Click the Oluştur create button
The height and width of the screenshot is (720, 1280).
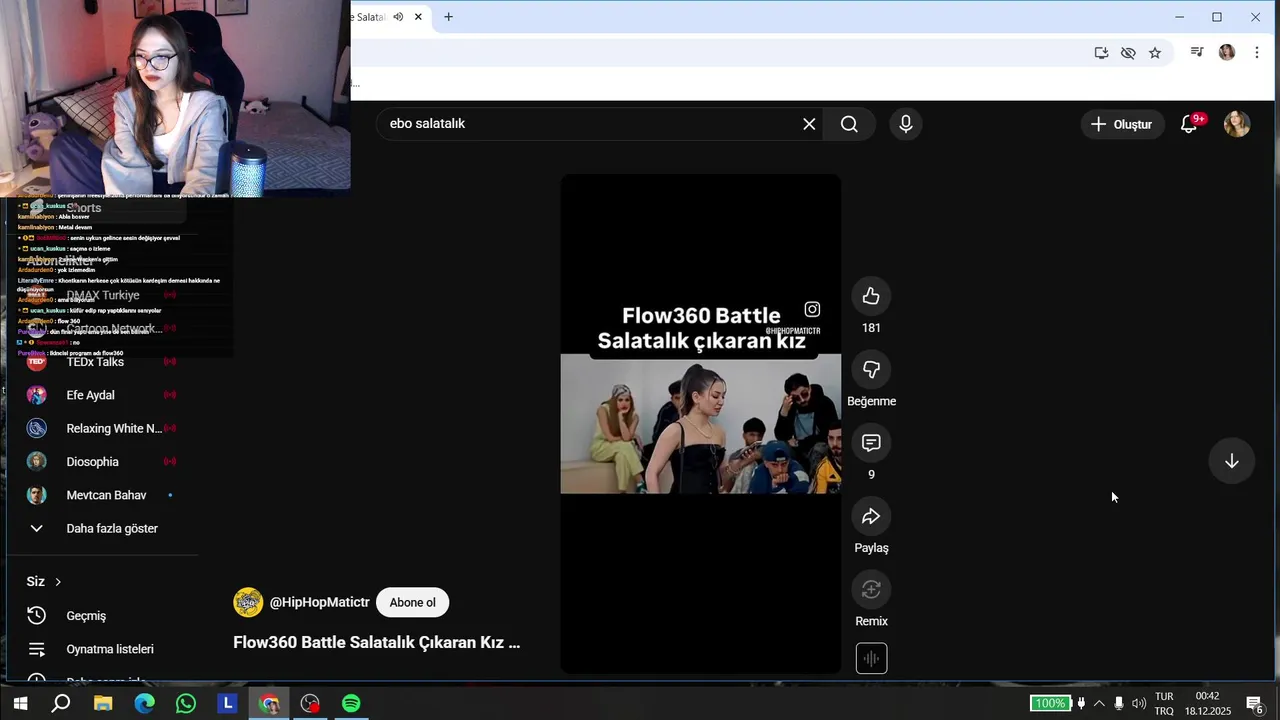[1122, 124]
